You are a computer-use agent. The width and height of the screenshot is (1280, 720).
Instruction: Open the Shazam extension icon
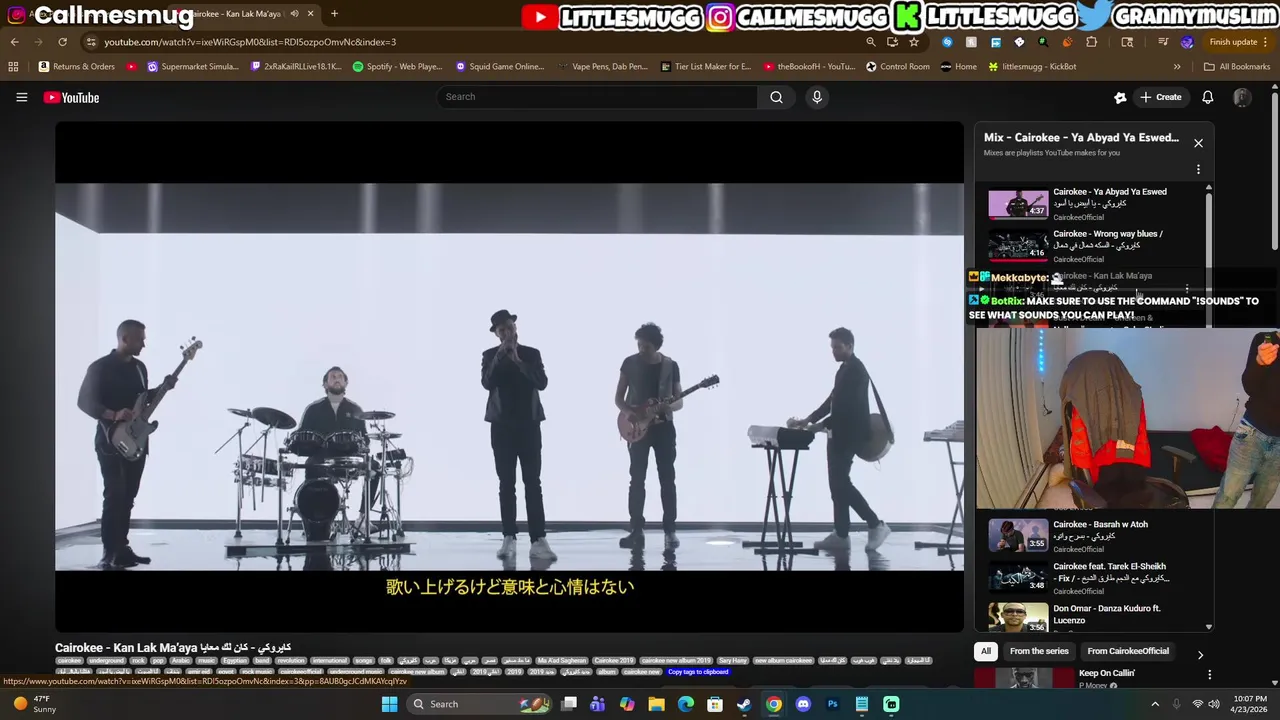click(947, 42)
